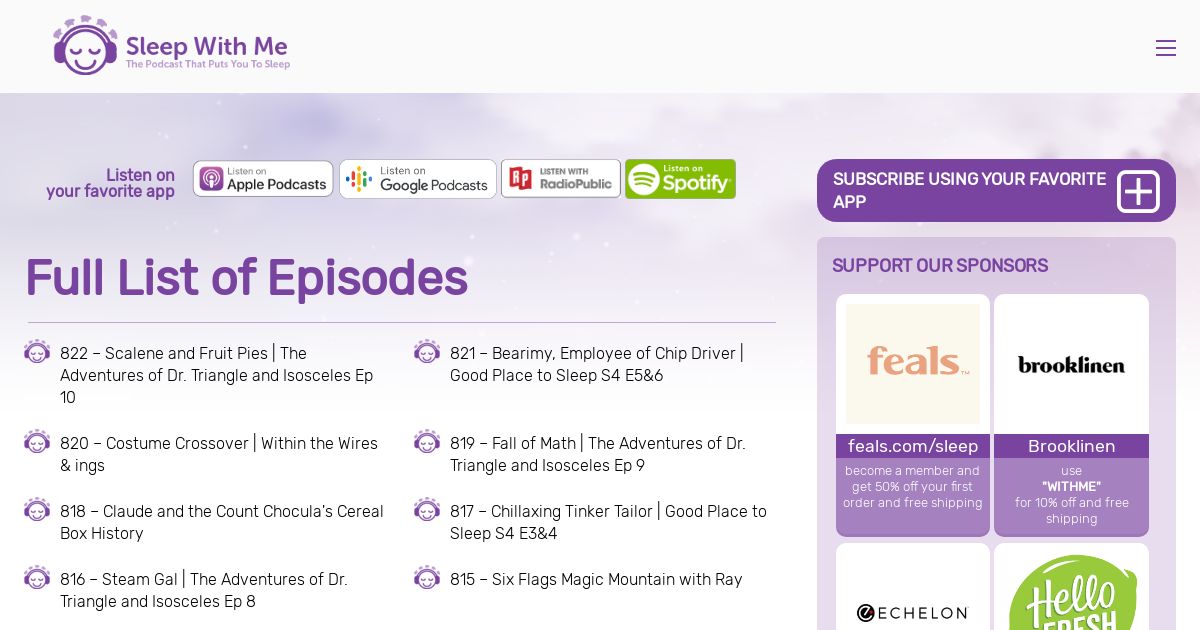Screen dimensions: 1200x630
Task: Open the hamburger menu icon
Action: pos(1165,48)
